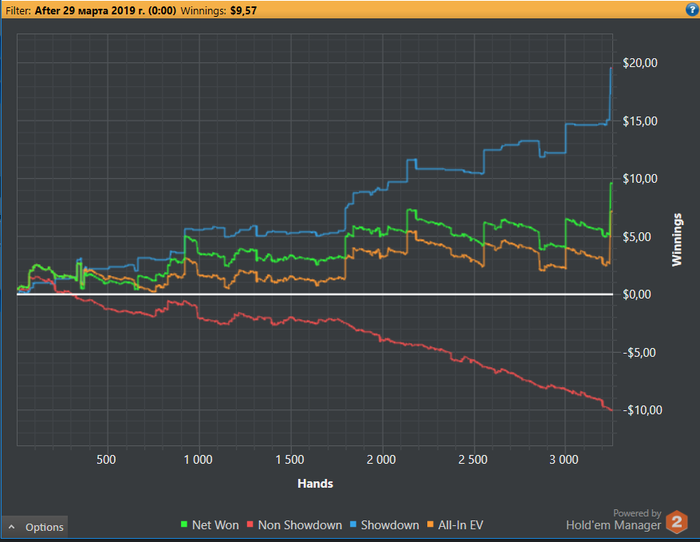Click the red Non Showdown legend swatch
Viewport: 700px width, 542px height.
pyautogui.click(x=250, y=525)
